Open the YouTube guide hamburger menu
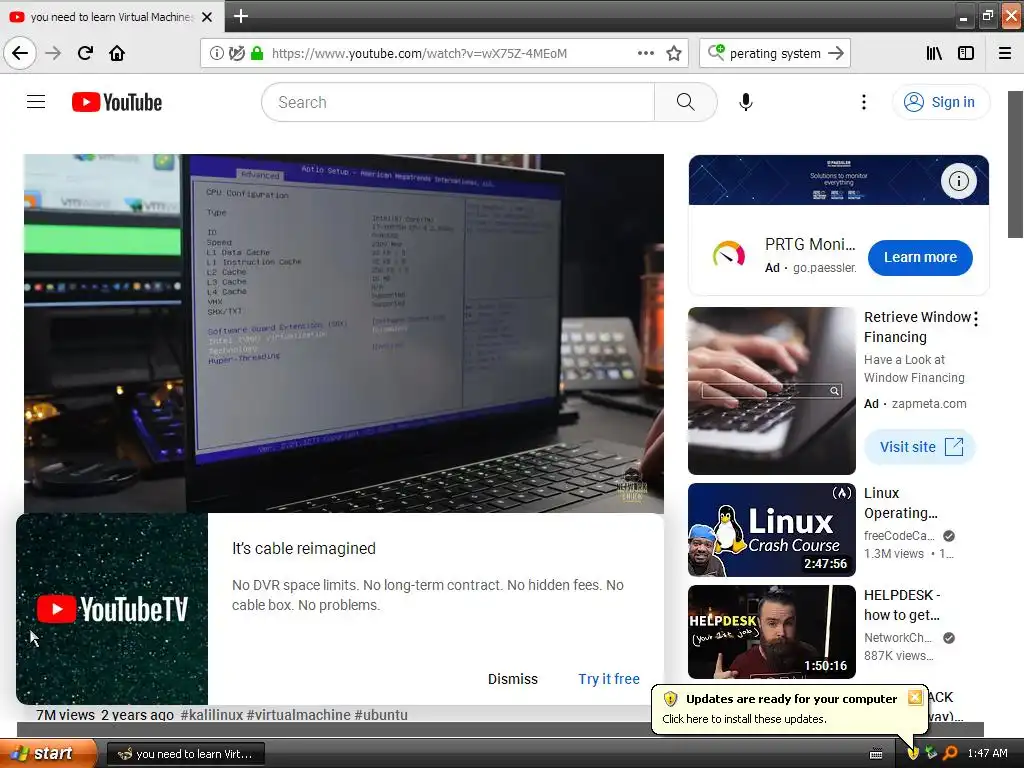Image resolution: width=1024 pixels, height=768 pixels. [x=36, y=102]
